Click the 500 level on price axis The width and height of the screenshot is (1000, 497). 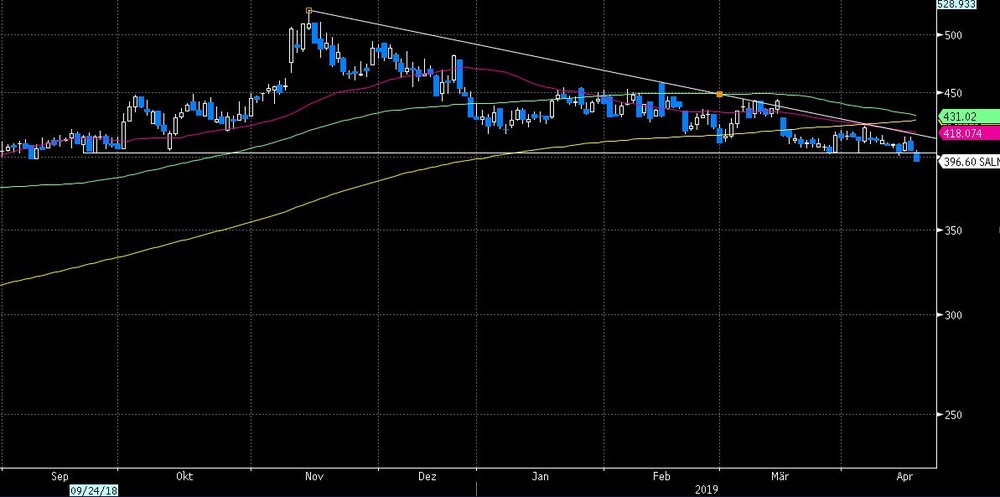click(x=953, y=35)
